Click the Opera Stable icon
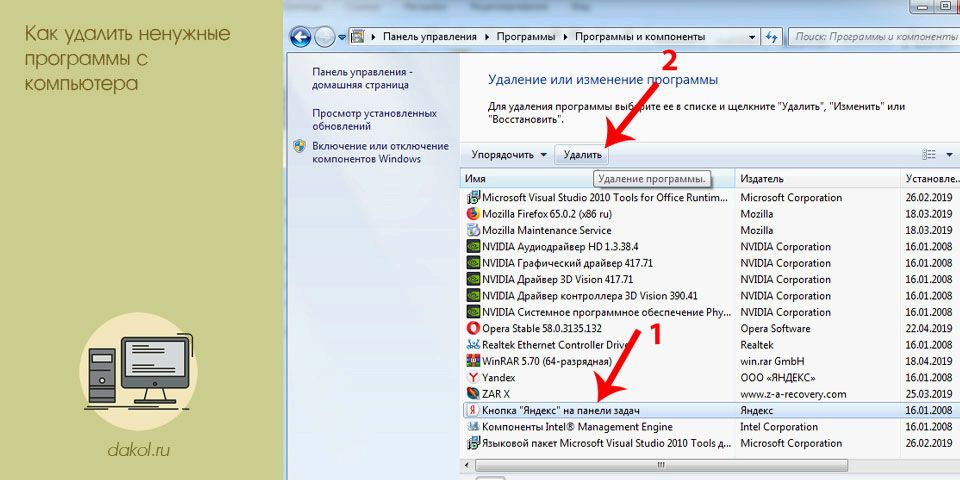 (x=473, y=328)
